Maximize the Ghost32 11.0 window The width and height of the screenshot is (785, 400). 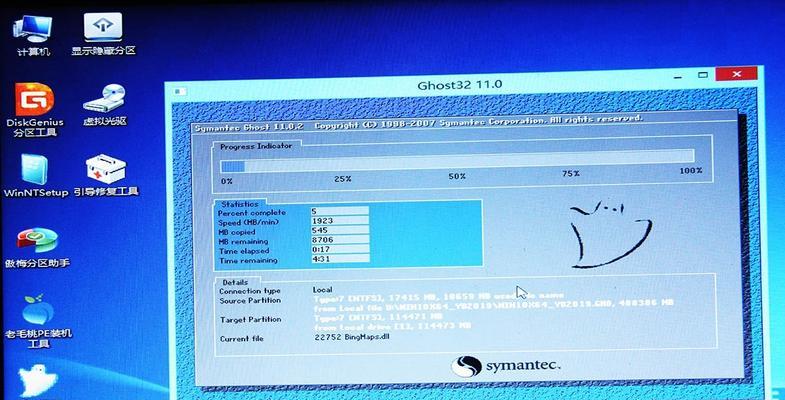click(703, 75)
